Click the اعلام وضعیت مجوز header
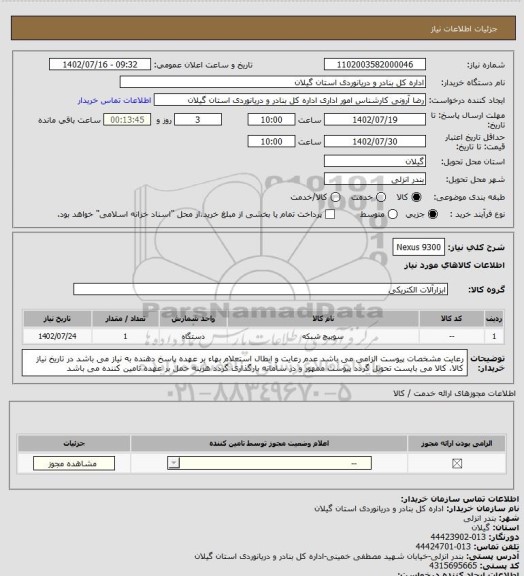Screen dimensions: 524x576 point(269,443)
